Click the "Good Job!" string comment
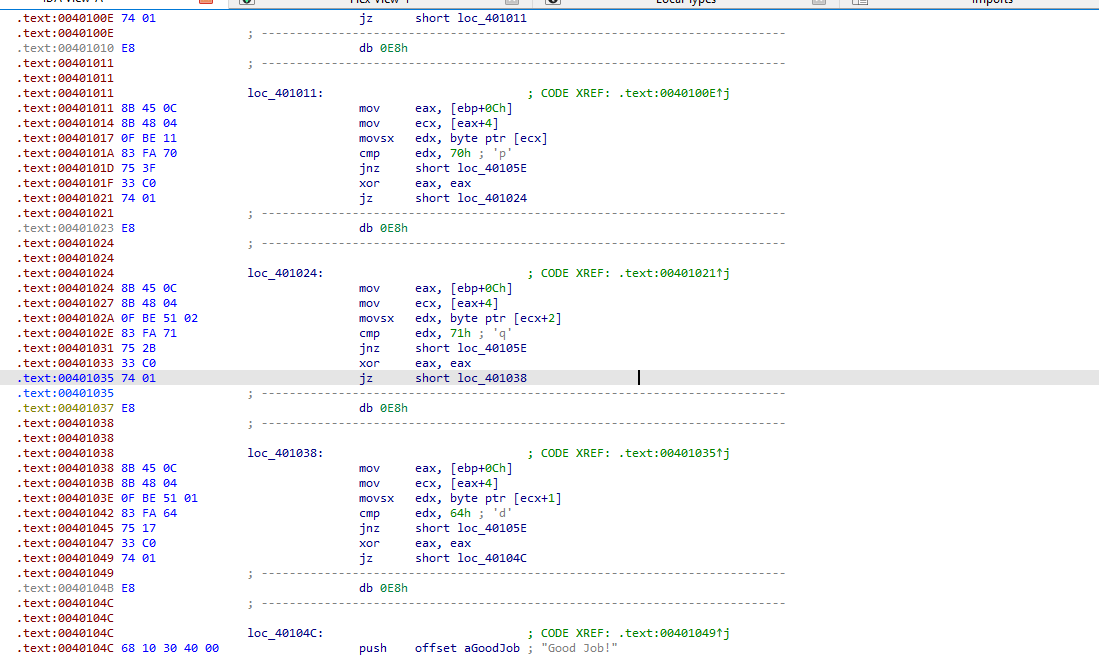 [x=579, y=648]
